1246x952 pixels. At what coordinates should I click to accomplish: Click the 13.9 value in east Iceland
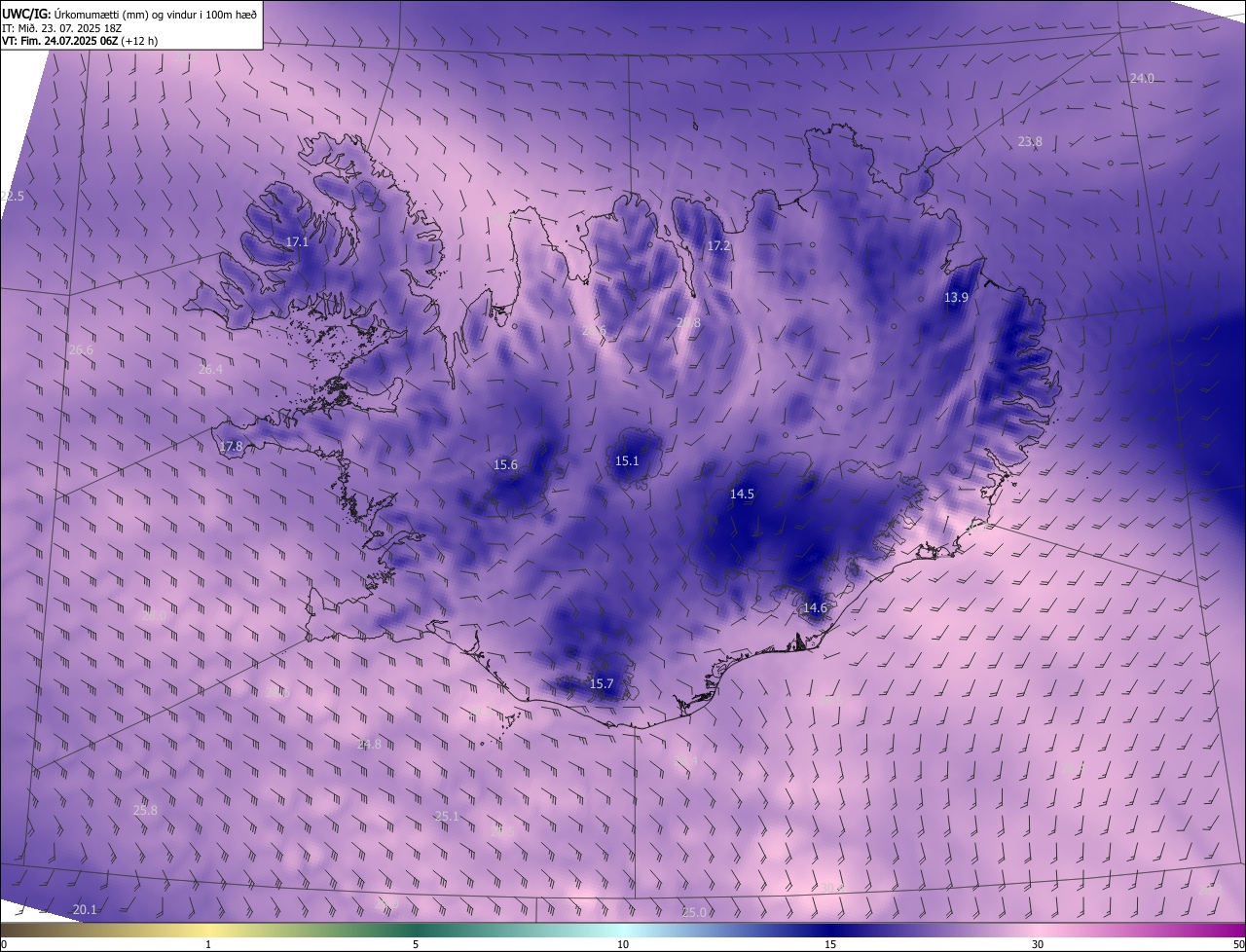(x=957, y=298)
